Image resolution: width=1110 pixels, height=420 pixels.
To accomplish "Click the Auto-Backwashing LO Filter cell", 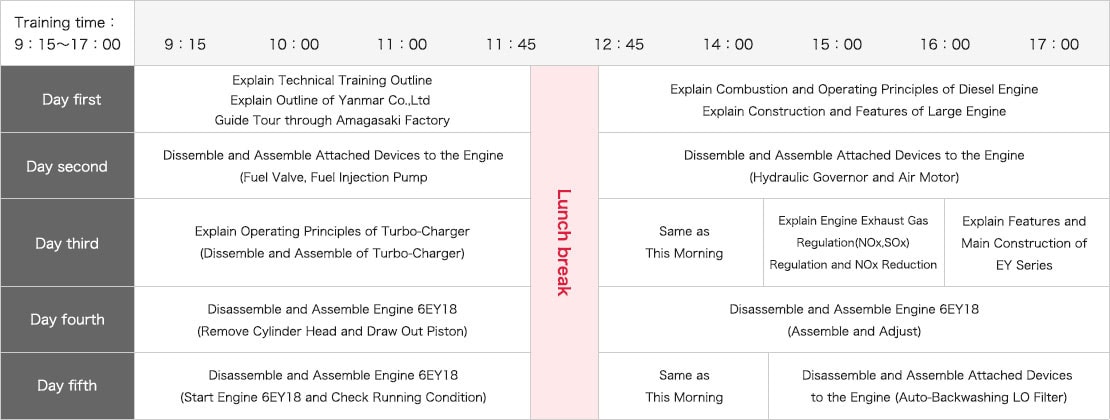I will tap(936, 386).
